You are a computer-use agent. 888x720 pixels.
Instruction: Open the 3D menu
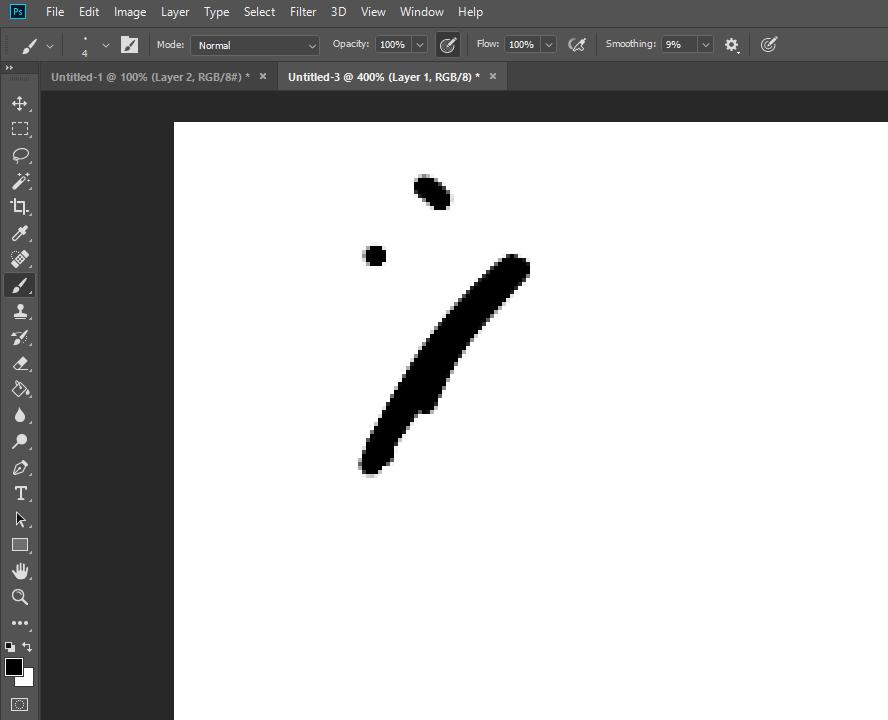pyautogui.click(x=338, y=12)
